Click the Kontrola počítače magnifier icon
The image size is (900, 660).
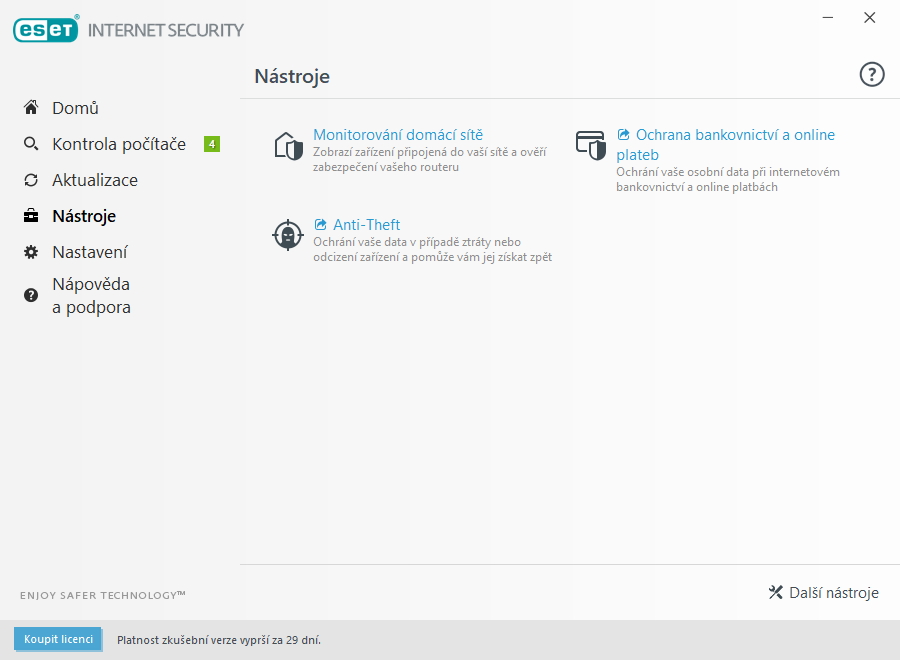pos(31,143)
